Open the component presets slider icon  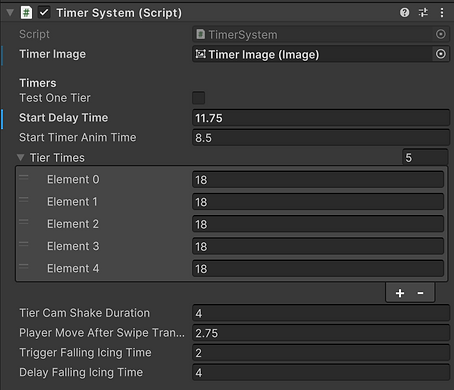coord(423,13)
